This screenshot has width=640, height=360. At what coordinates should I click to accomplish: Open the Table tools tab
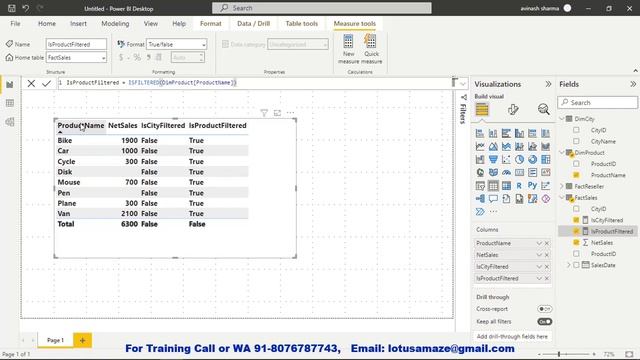pyautogui.click(x=302, y=24)
